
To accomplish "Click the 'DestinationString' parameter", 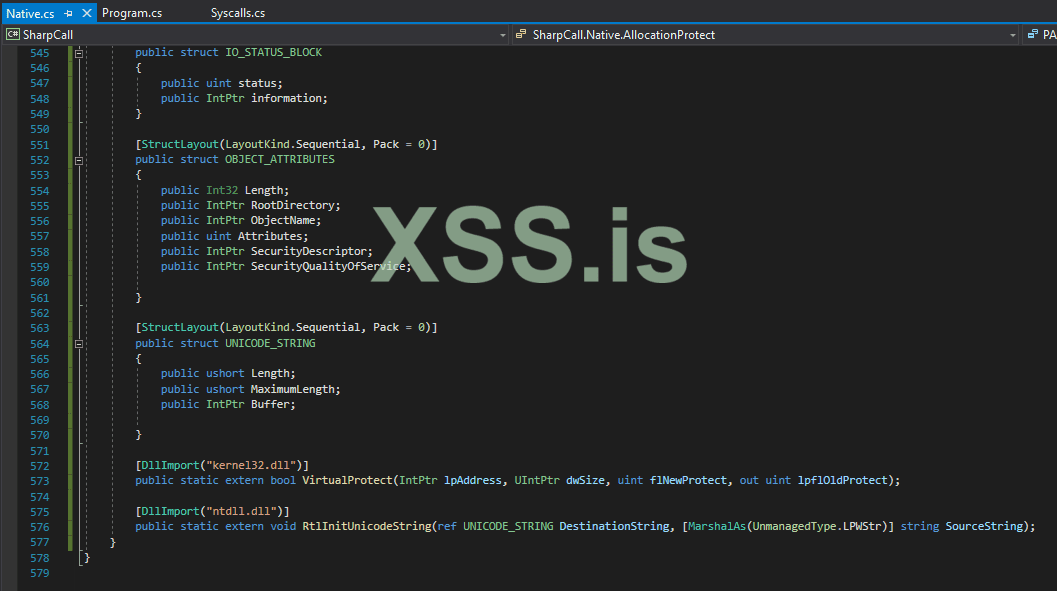I will pyautogui.click(x=614, y=526).
